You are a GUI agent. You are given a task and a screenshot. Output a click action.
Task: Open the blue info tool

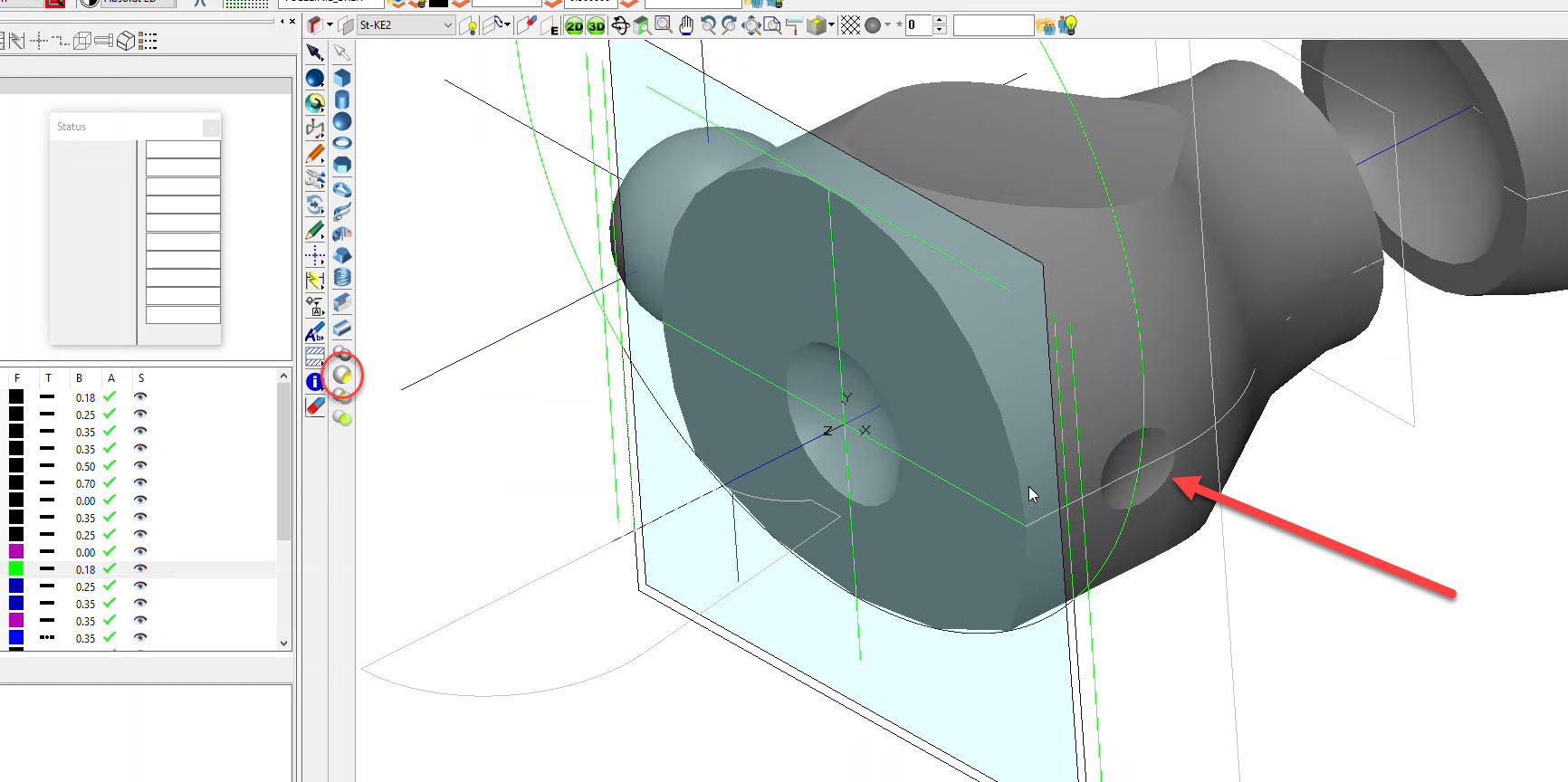click(314, 382)
